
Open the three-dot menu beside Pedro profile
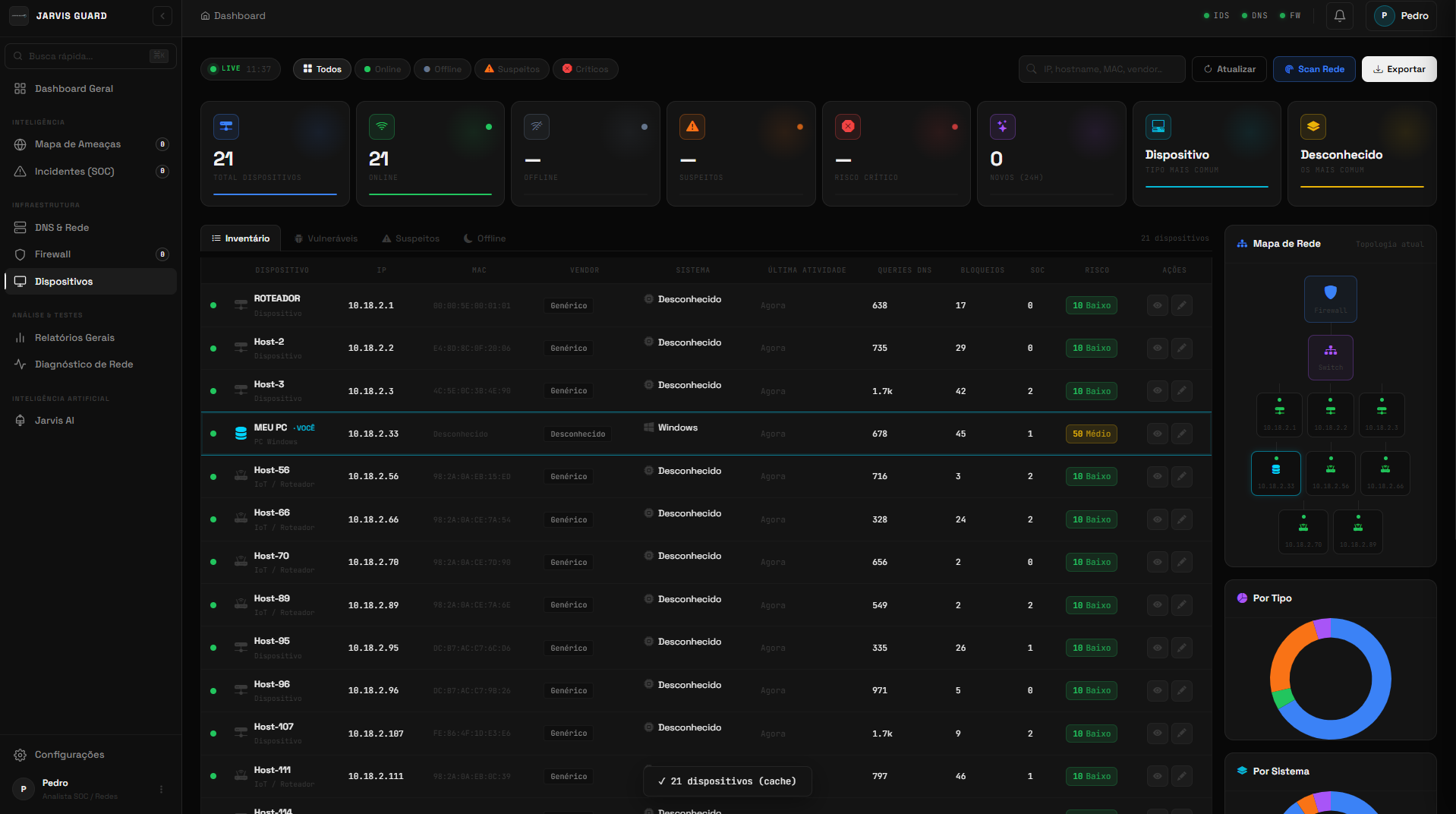[x=161, y=790]
